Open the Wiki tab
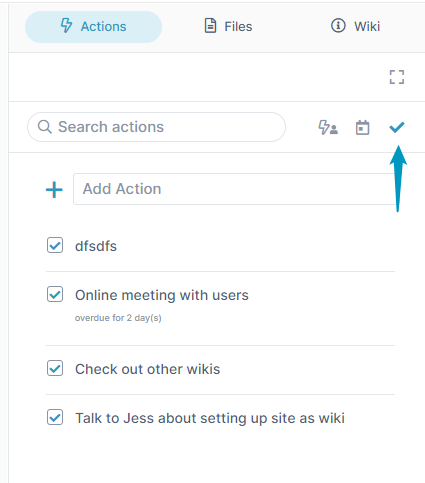Image resolution: width=425 pixels, height=483 pixels. [355, 26]
